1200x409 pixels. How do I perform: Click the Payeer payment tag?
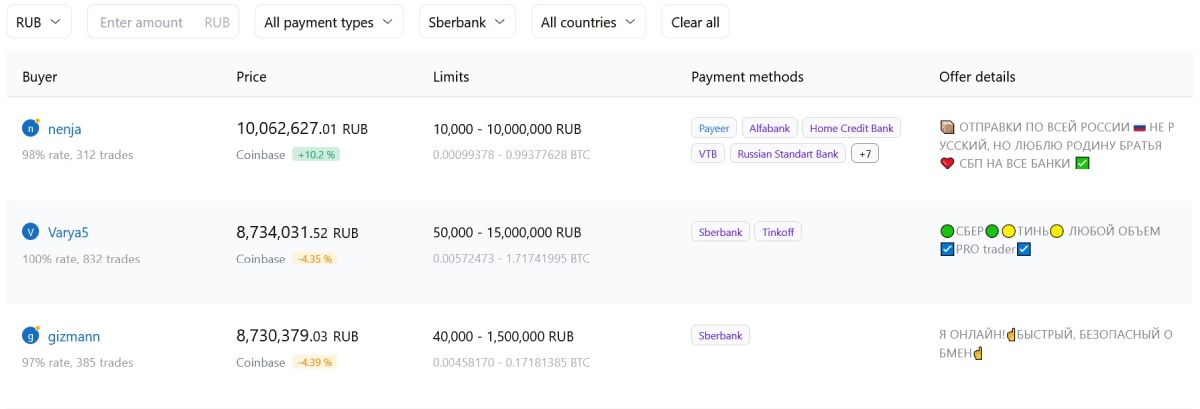[x=714, y=128]
